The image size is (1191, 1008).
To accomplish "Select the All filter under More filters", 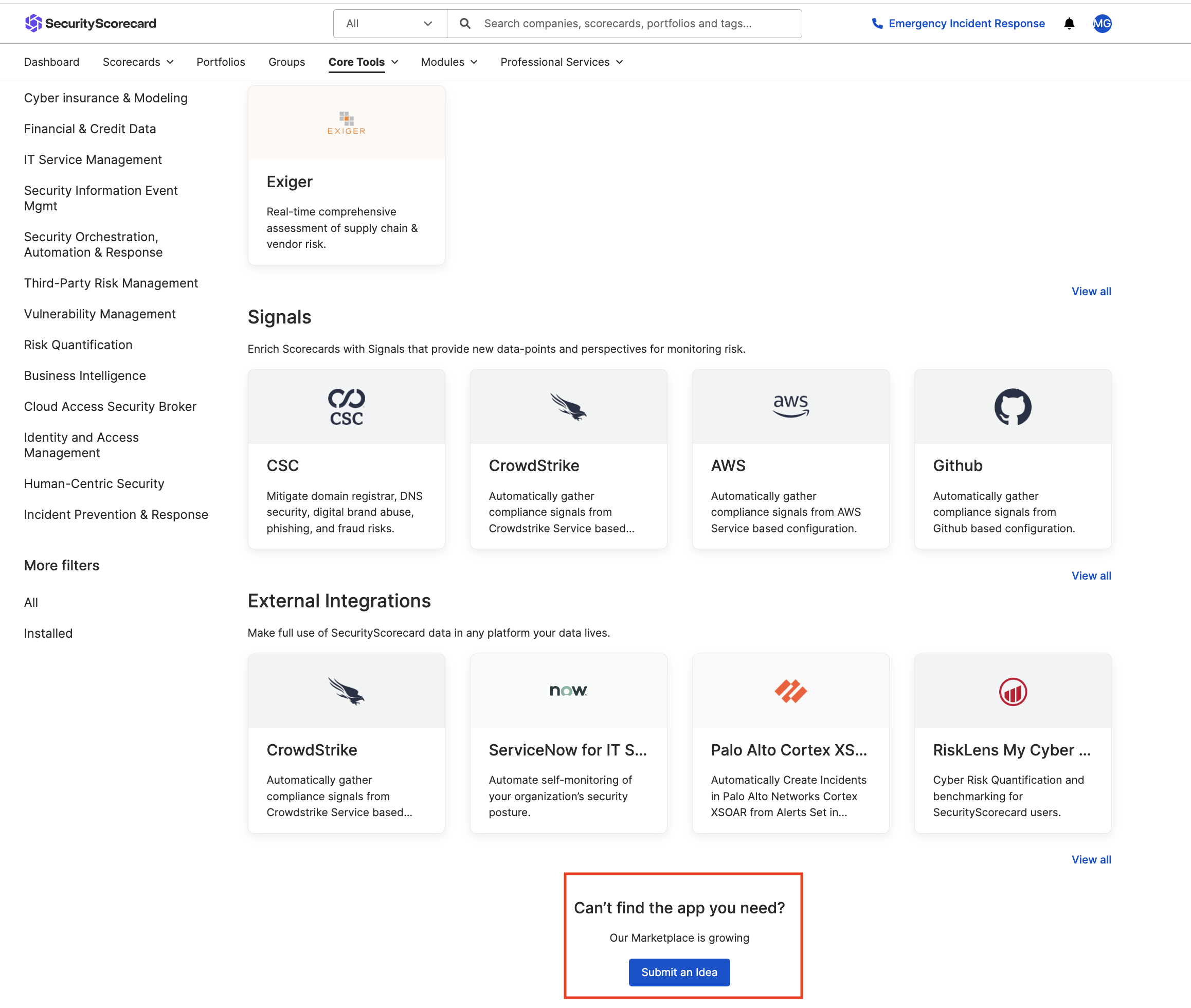I will tap(31, 602).
